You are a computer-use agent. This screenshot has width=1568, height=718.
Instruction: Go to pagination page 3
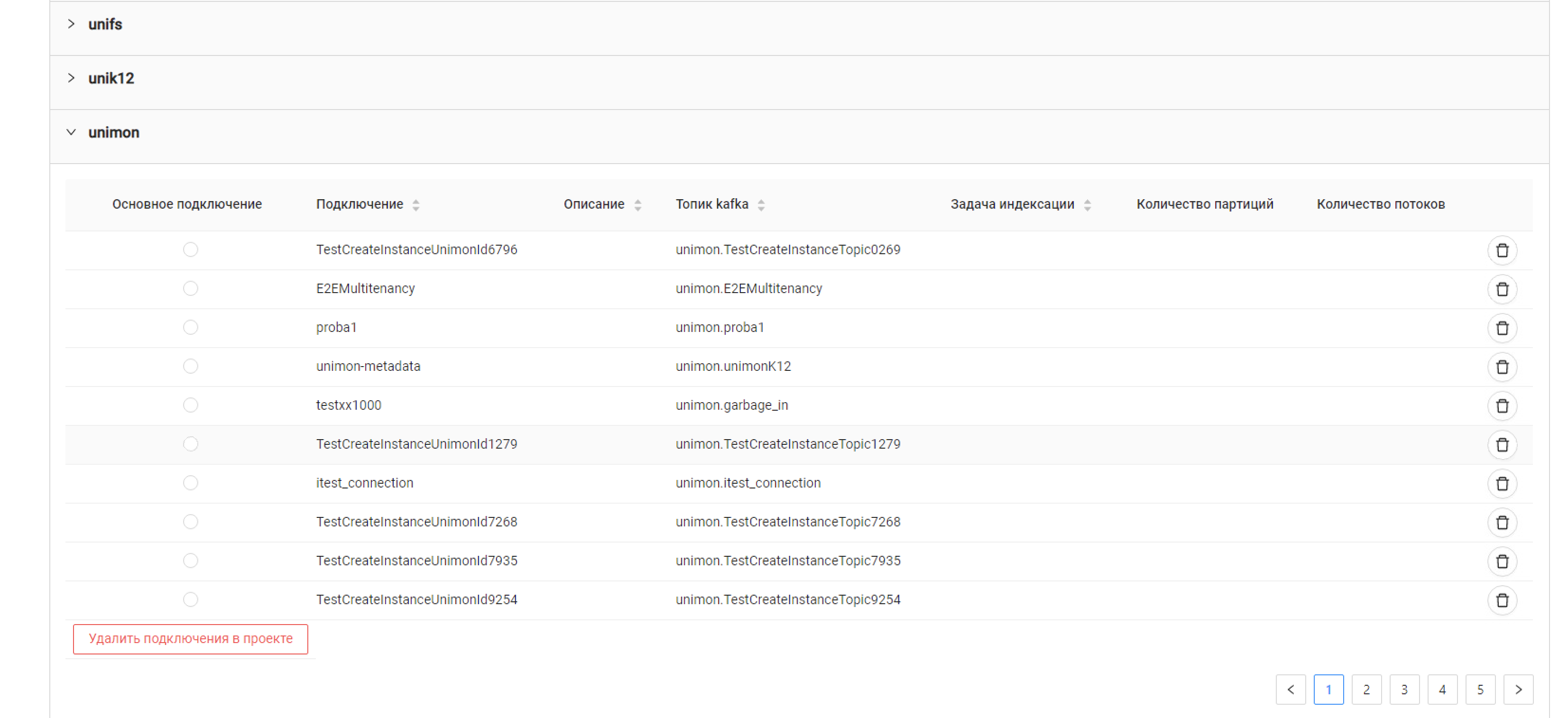click(1403, 690)
